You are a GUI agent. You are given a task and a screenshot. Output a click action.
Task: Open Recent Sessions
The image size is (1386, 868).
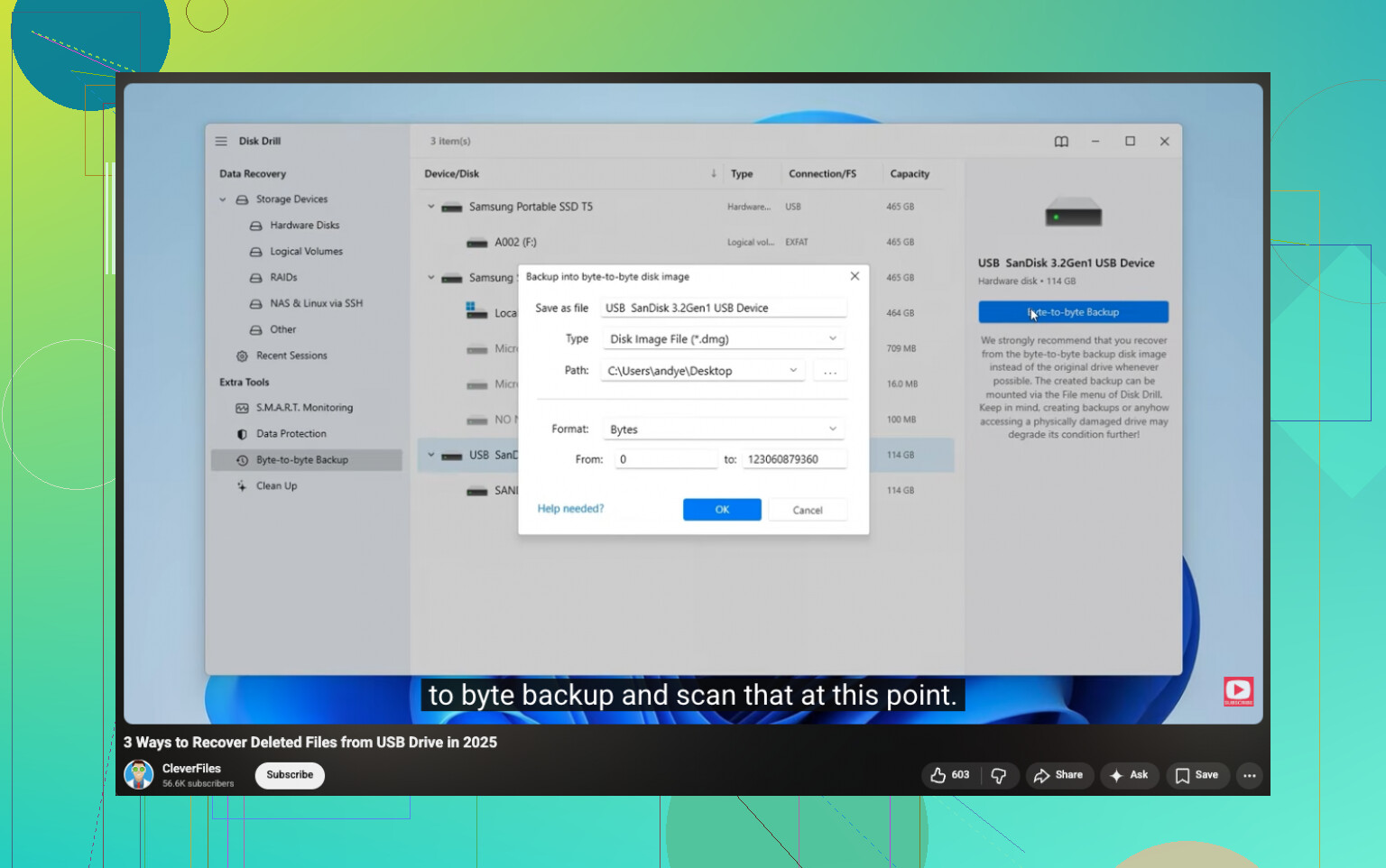(x=291, y=356)
